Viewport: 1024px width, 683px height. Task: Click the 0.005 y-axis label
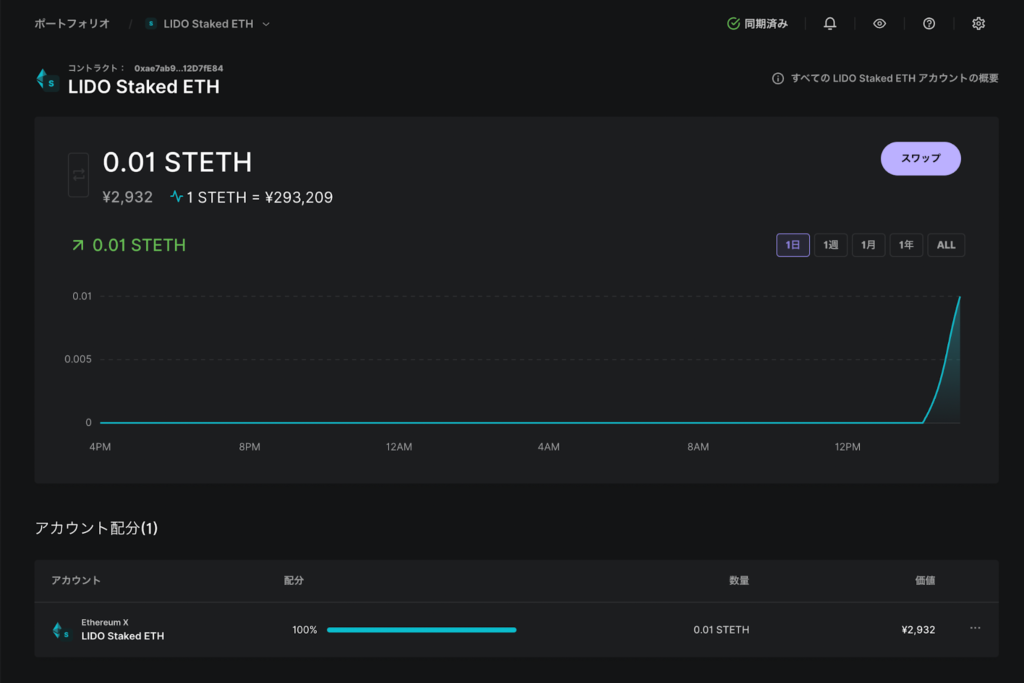pos(78,359)
